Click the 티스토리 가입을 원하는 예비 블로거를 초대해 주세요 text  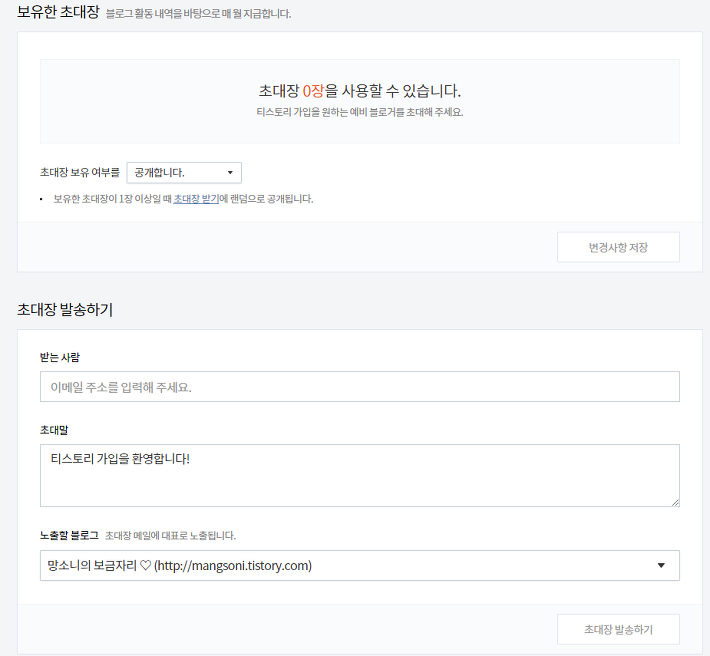pyautogui.click(x=360, y=112)
